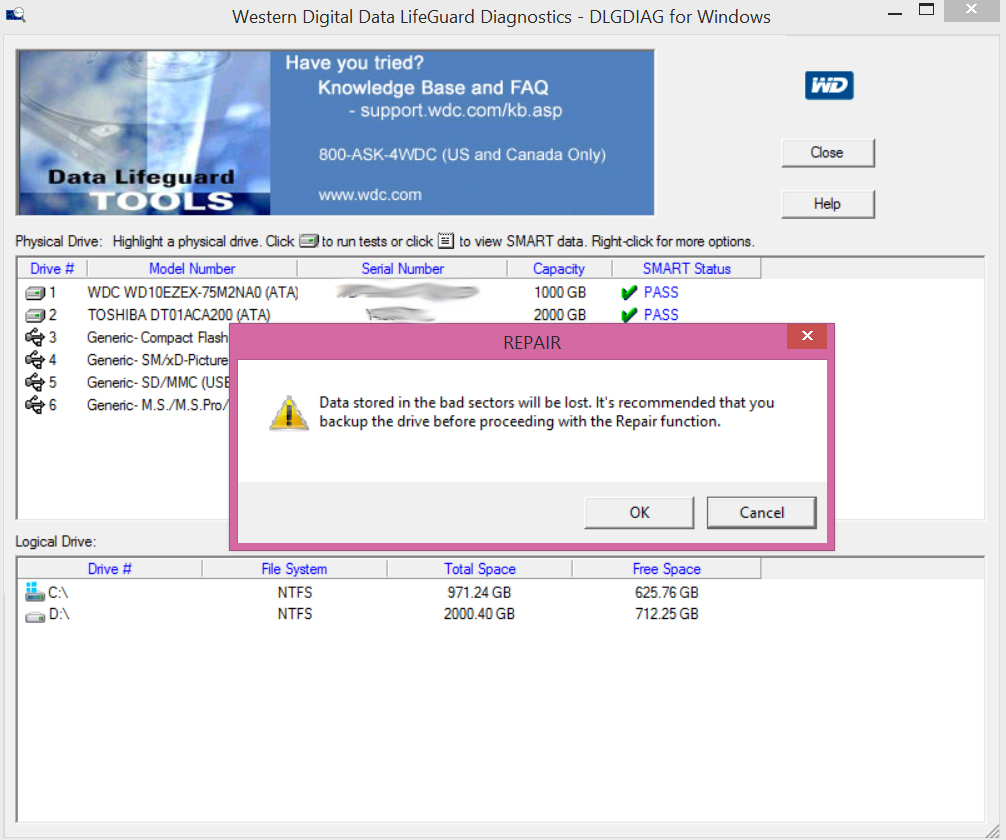Click support.wdc.com/kb.asp link in banner
The image size is (1006, 840).
point(461,110)
